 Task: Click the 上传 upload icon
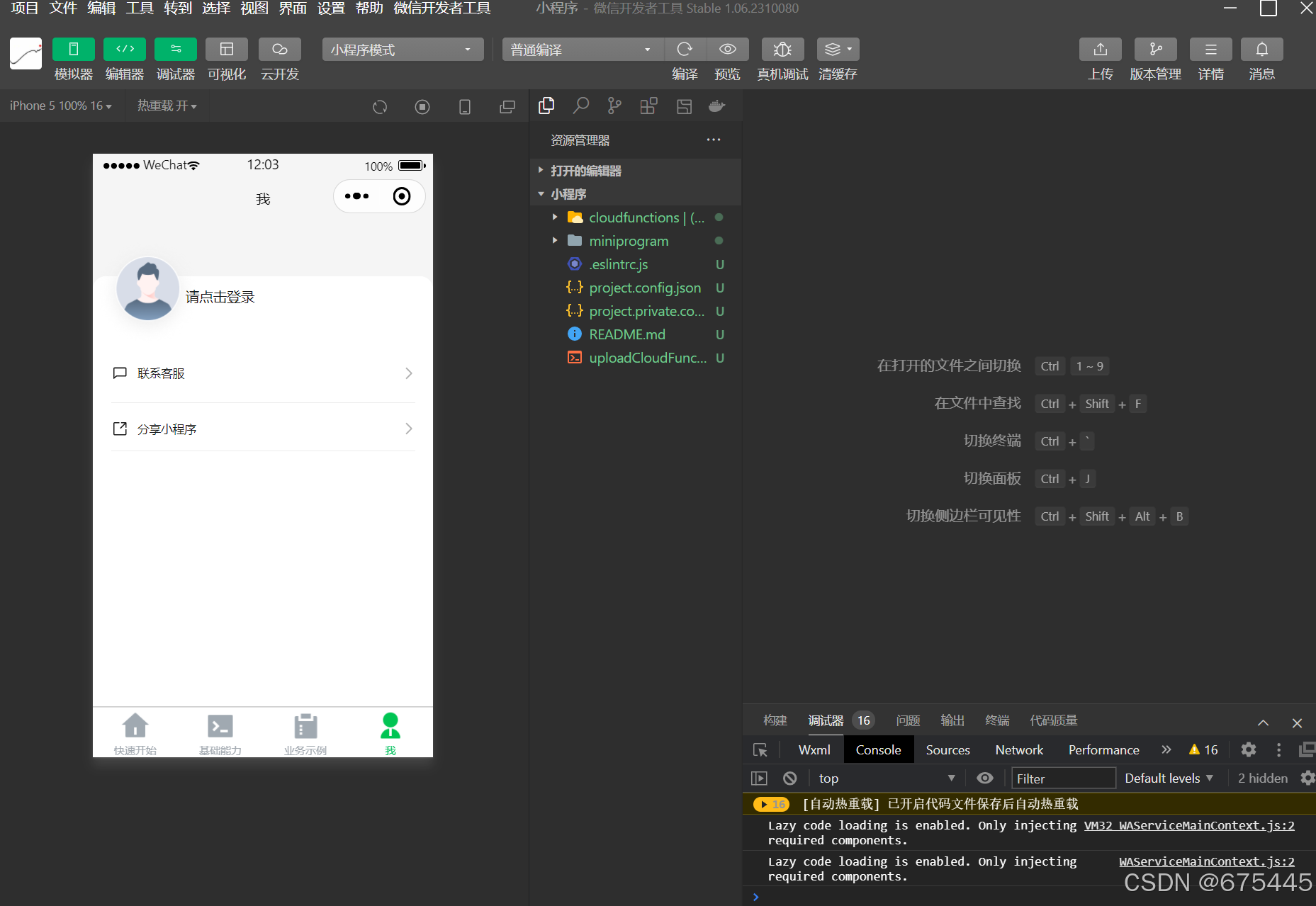pyautogui.click(x=1101, y=49)
